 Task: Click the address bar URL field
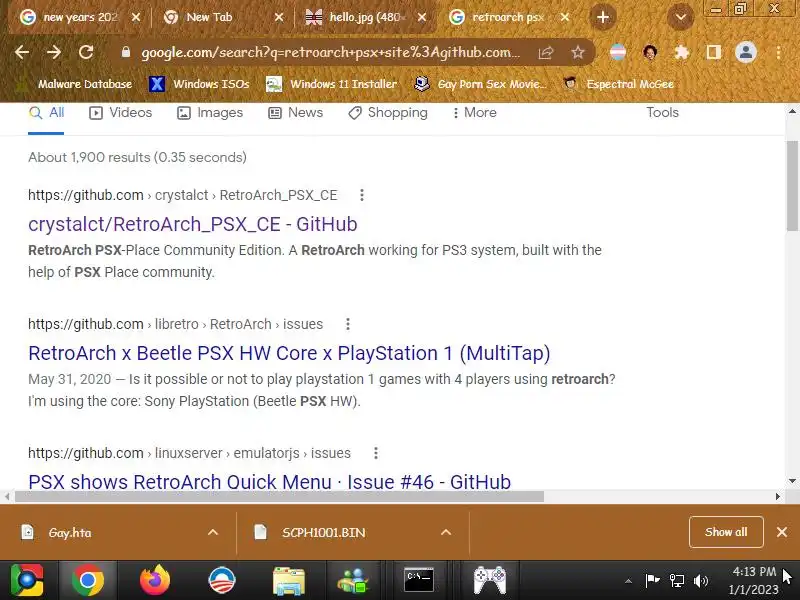tap(331, 52)
